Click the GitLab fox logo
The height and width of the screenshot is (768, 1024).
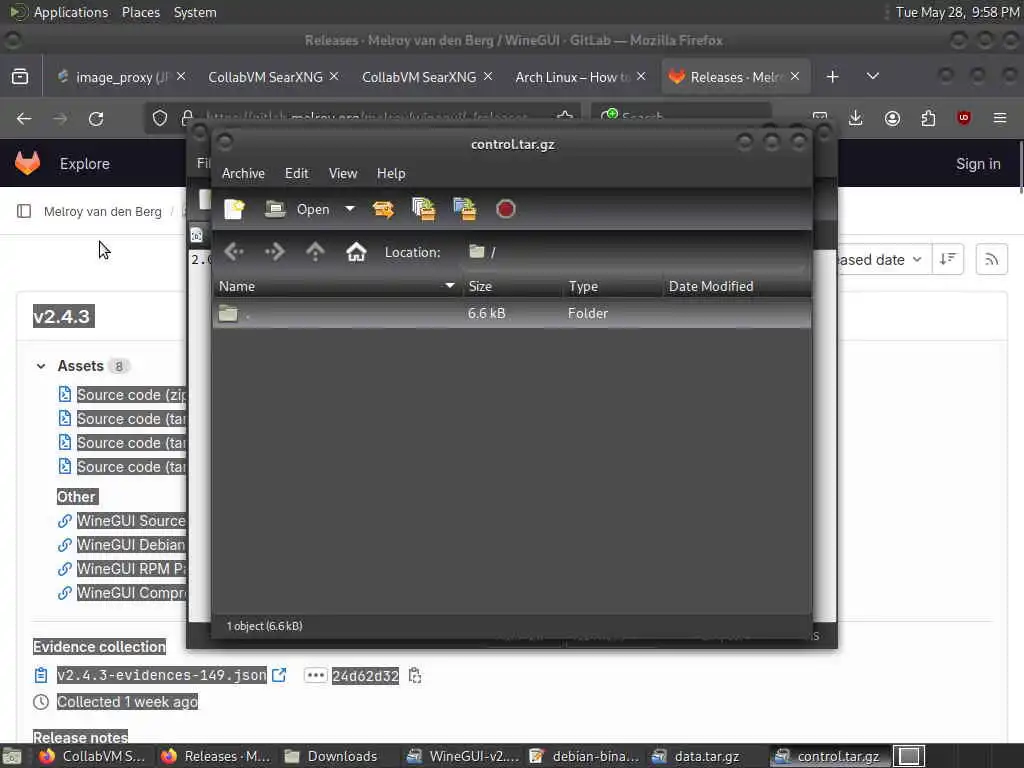click(27, 163)
